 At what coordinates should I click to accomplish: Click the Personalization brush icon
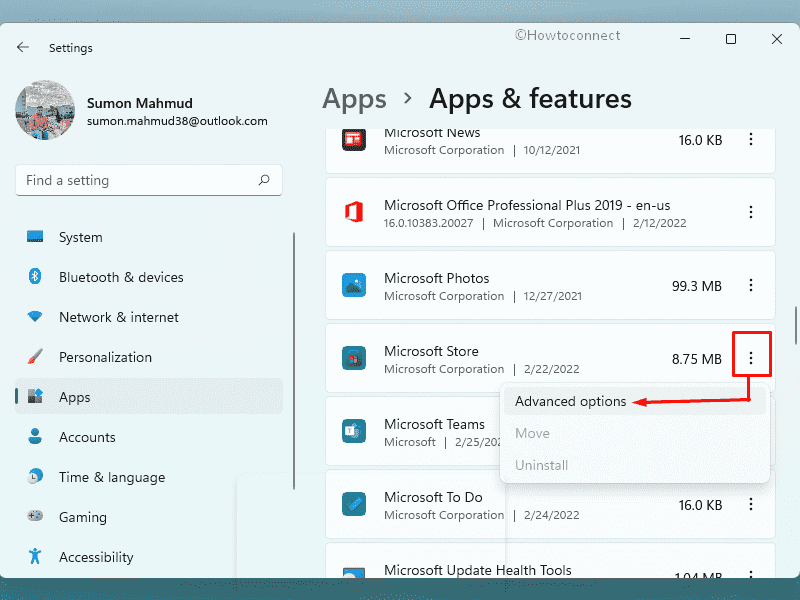(x=35, y=357)
